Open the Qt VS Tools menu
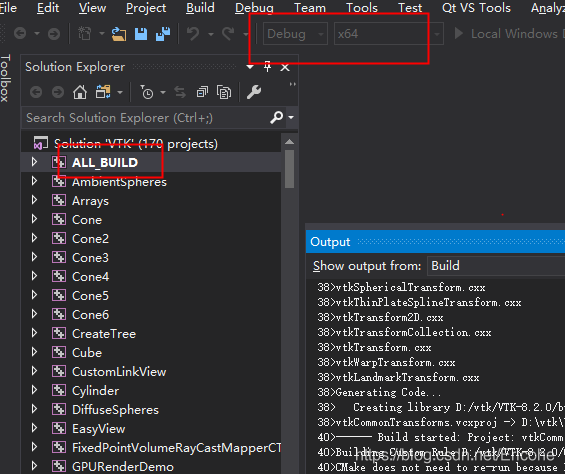Image resolution: width=565 pixels, height=474 pixels. click(476, 8)
